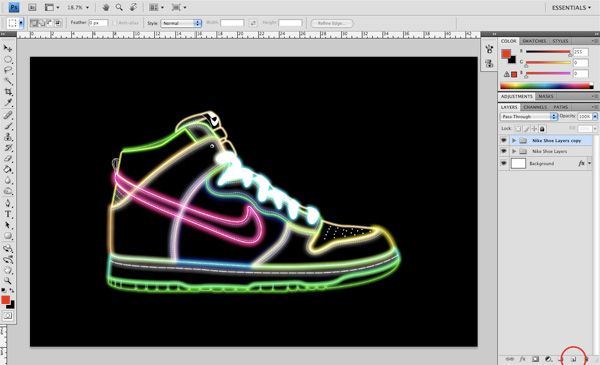The image size is (600, 365).
Task: Switch to the MASKS tab
Action: (545, 96)
